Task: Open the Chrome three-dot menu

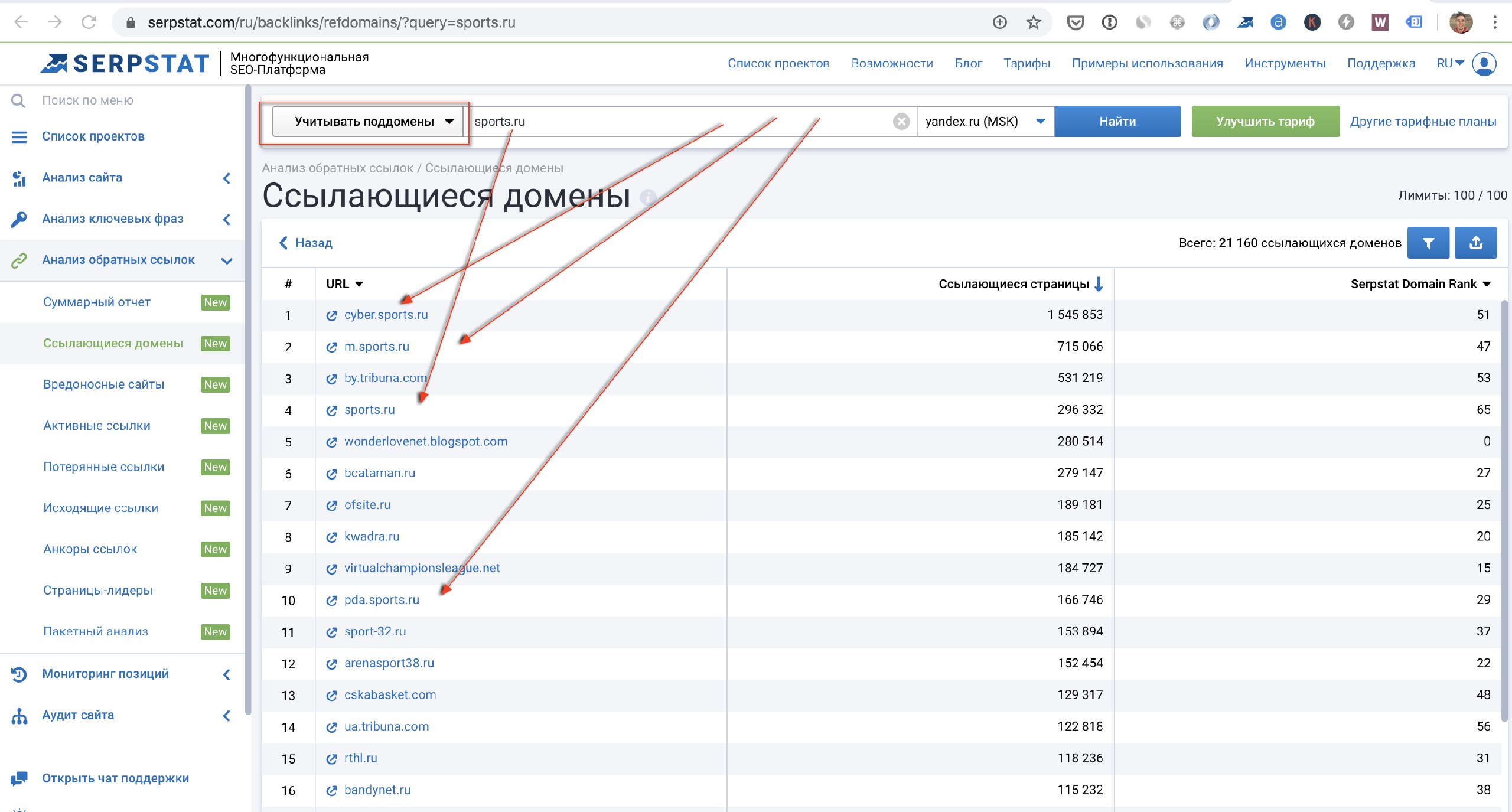Action: click(1495, 22)
